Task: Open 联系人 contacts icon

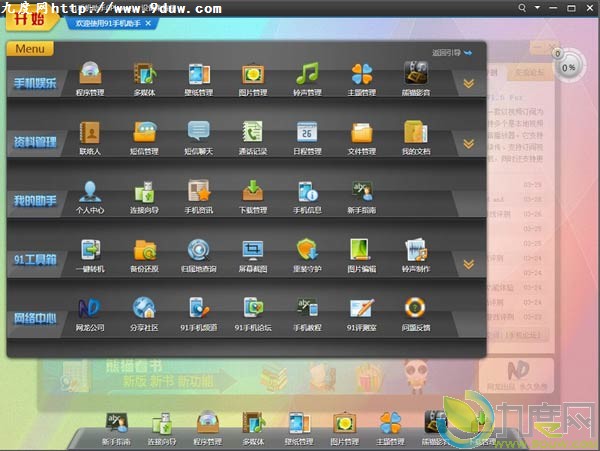Action: (x=90, y=138)
